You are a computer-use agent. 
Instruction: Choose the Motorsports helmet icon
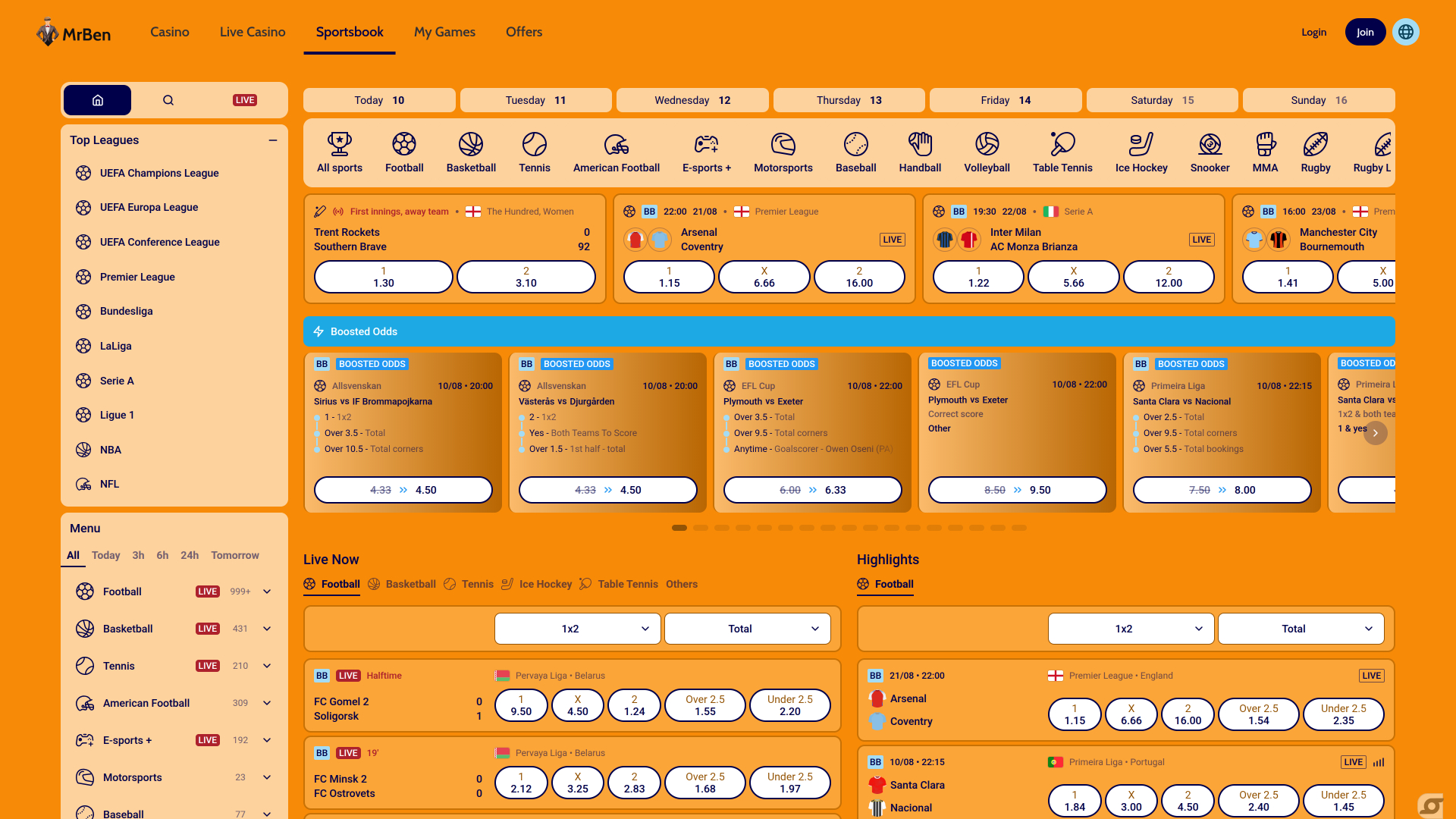tap(783, 144)
